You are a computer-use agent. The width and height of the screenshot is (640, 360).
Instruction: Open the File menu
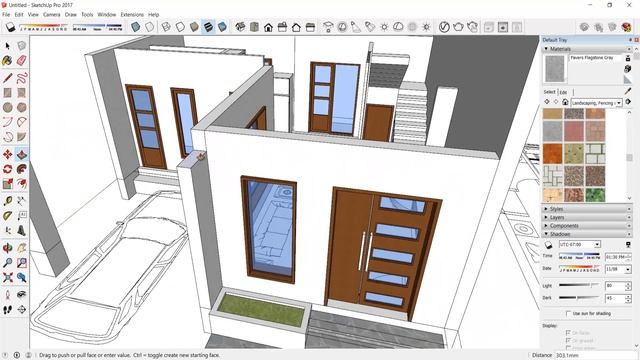coord(6,14)
